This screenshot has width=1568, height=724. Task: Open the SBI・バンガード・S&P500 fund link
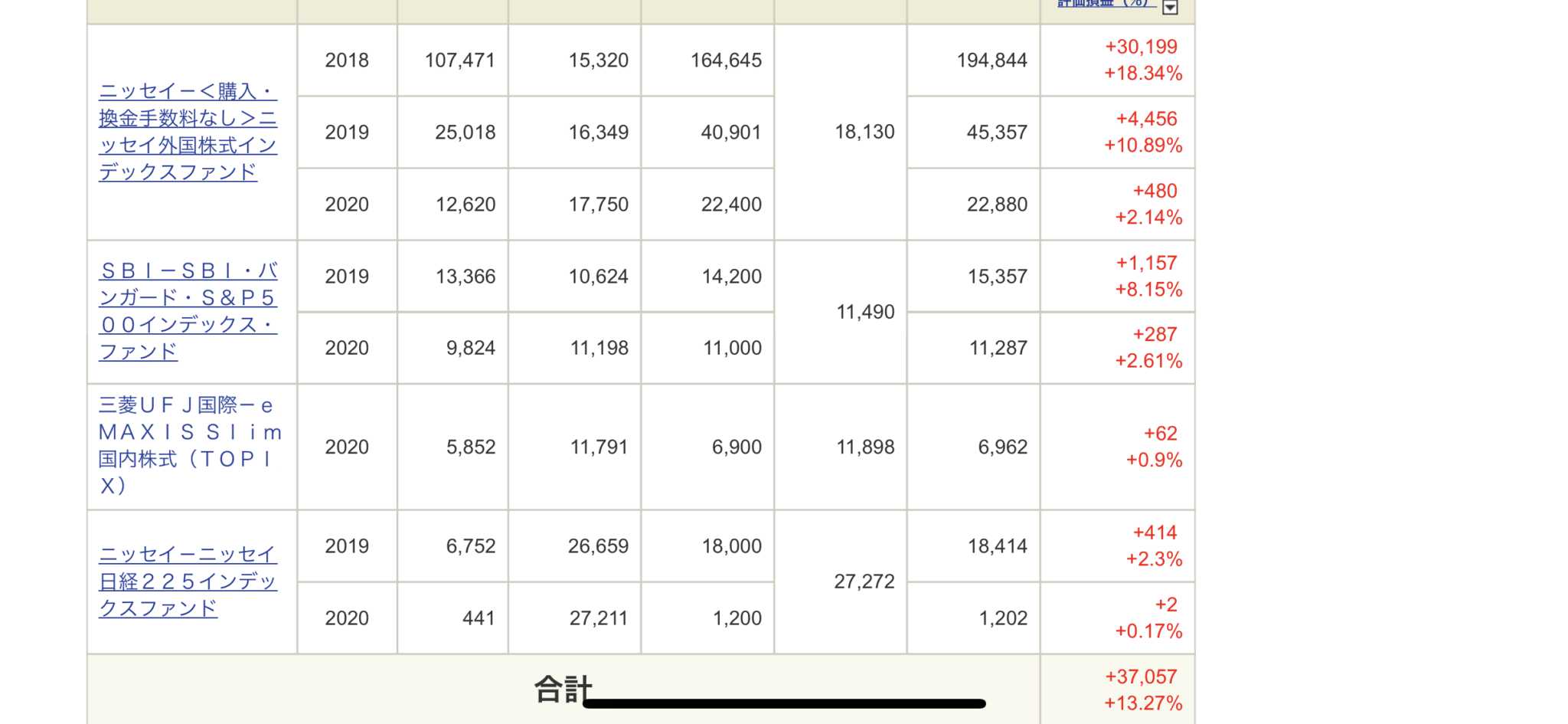[x=188, y=311]
